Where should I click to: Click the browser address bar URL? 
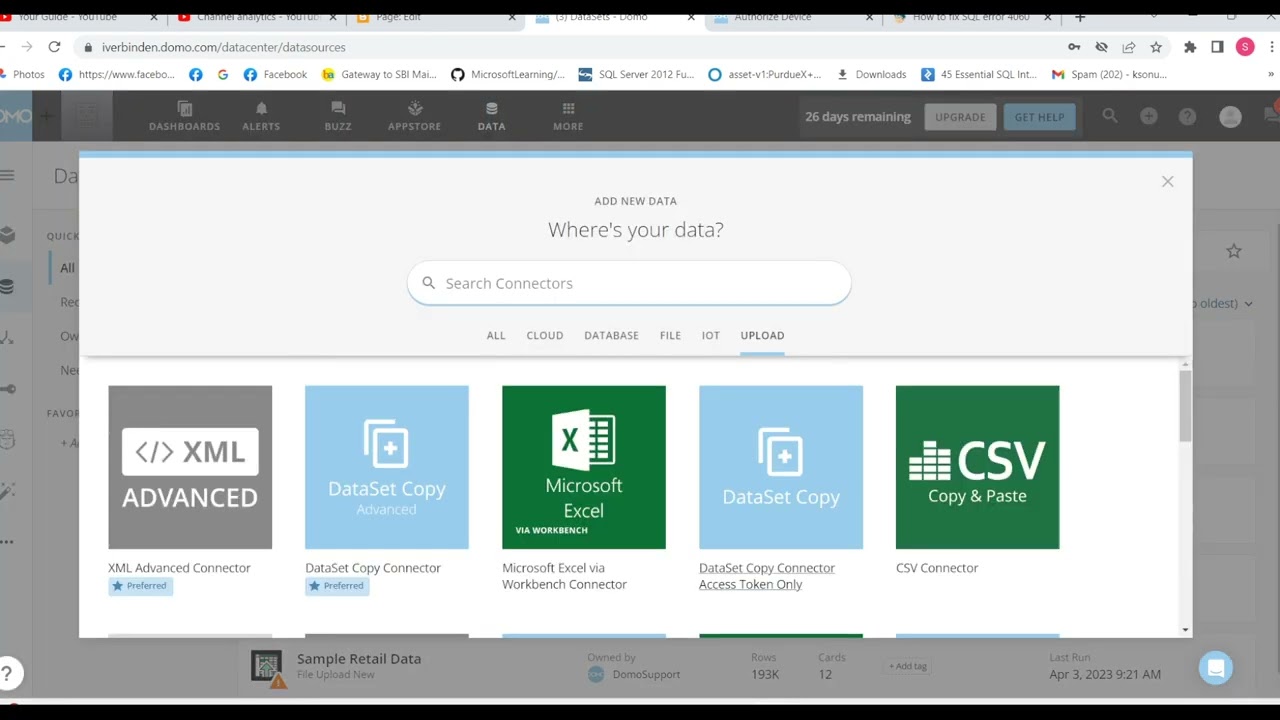coord(223,47)
